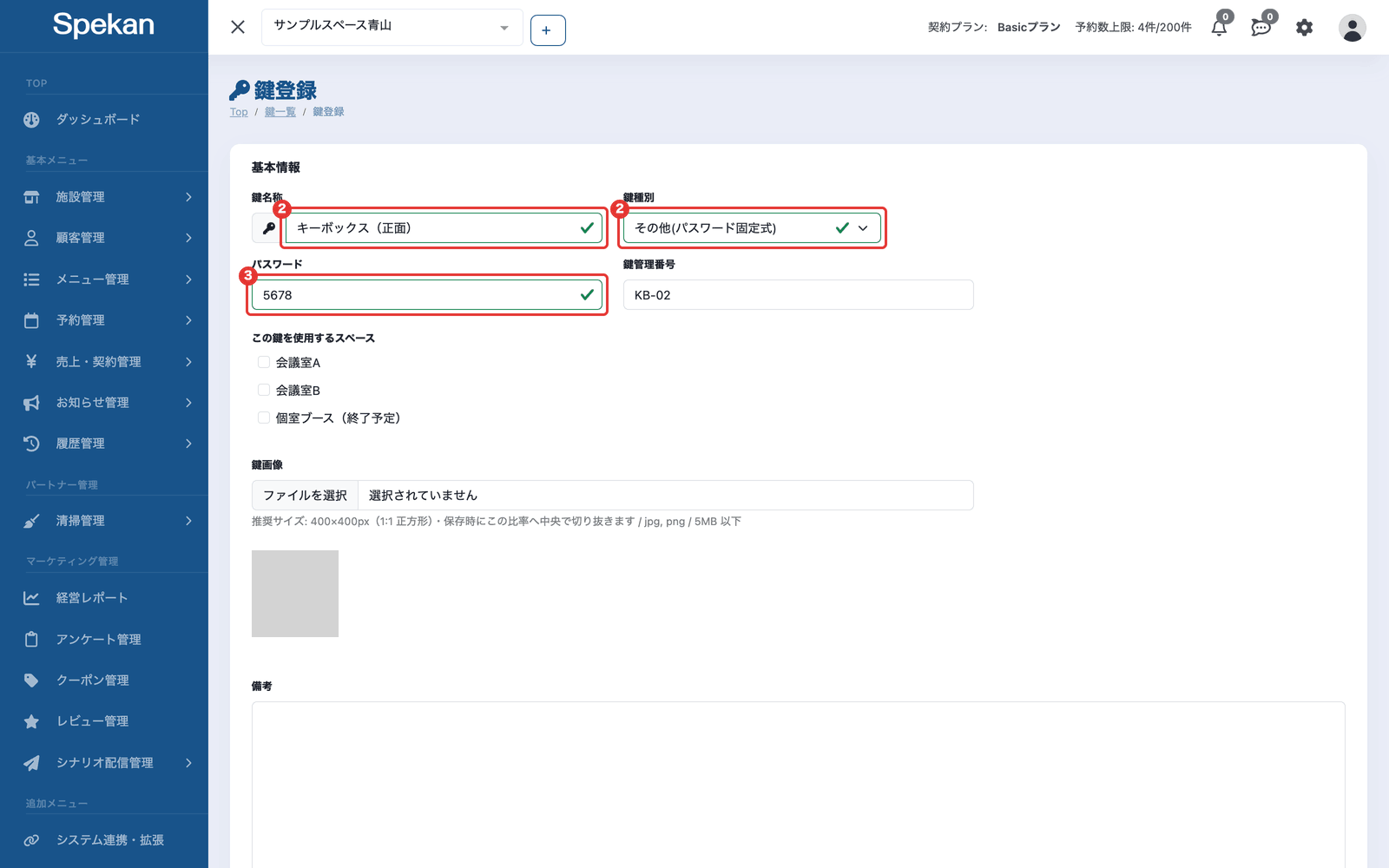Follow the Top breadcrumb link
The height and width of the screenshot is (868, 1389).
coord(239,112)
